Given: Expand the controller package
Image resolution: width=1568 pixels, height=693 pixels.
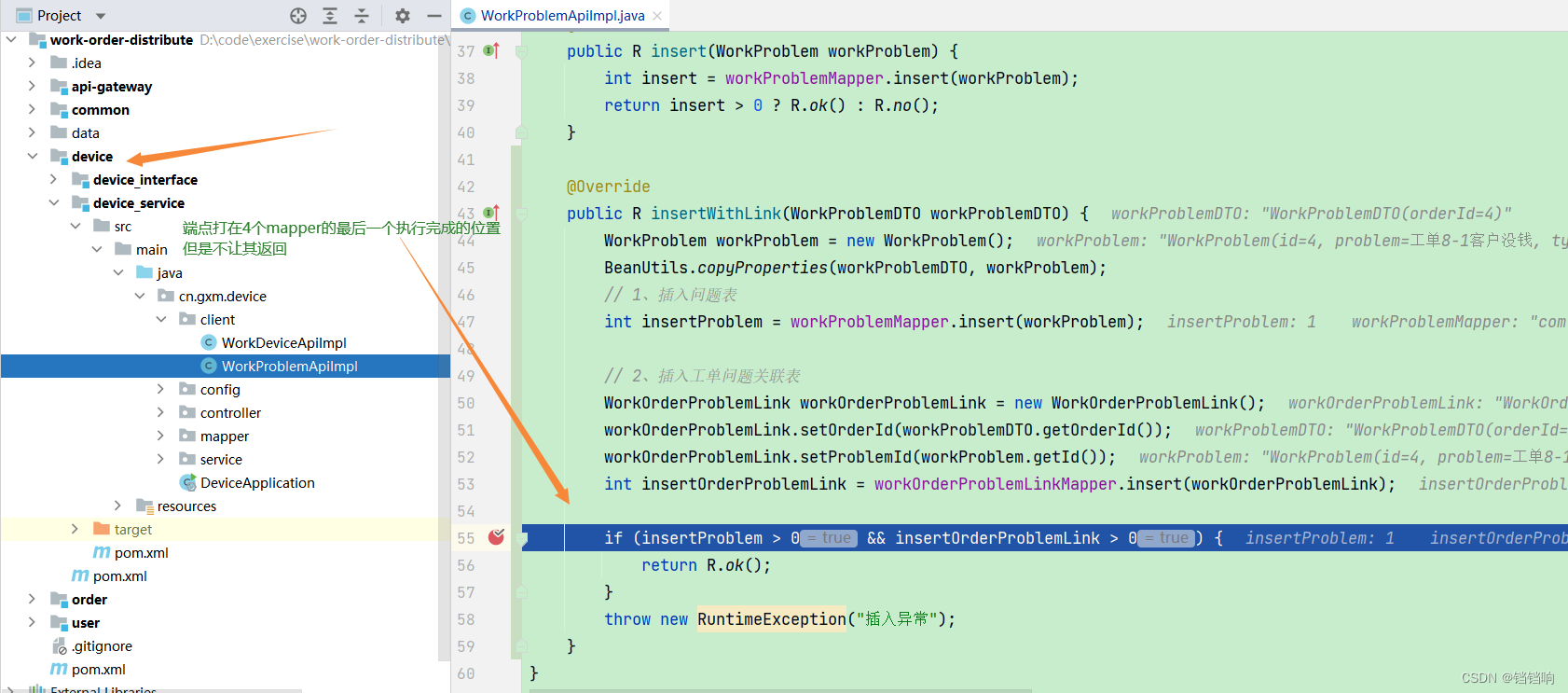Looking at the screenshot, I should tap(161, 412).
